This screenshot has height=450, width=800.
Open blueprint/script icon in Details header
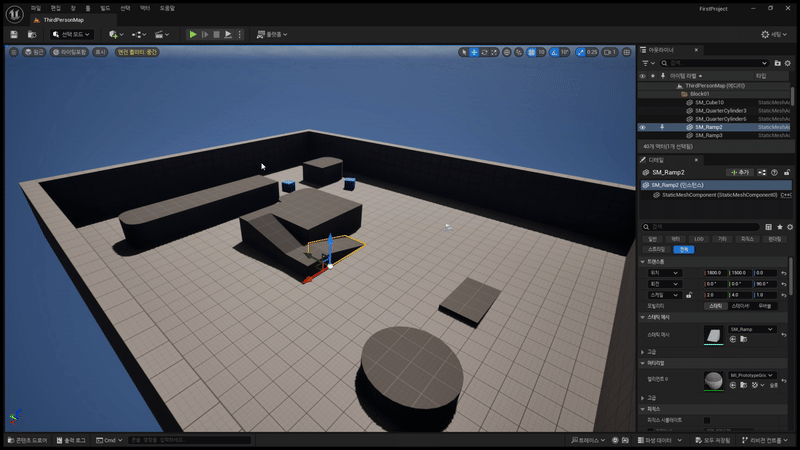pyautogui.click(x=762, y=172)
